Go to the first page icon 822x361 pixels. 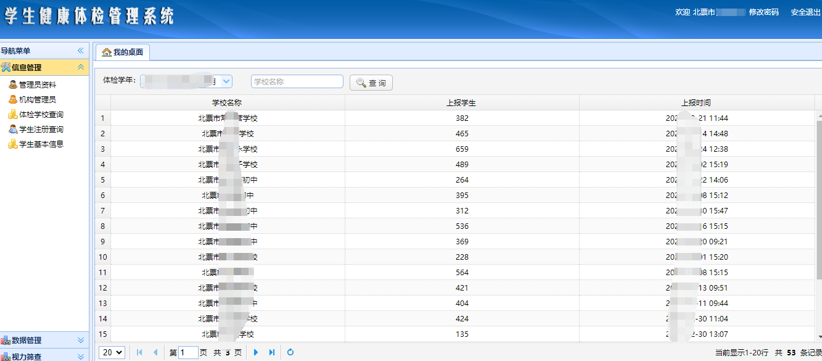[139, 353]
